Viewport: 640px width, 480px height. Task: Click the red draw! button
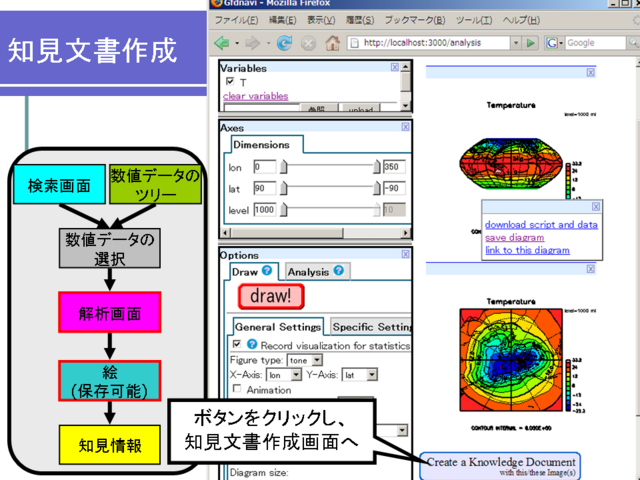271,296
